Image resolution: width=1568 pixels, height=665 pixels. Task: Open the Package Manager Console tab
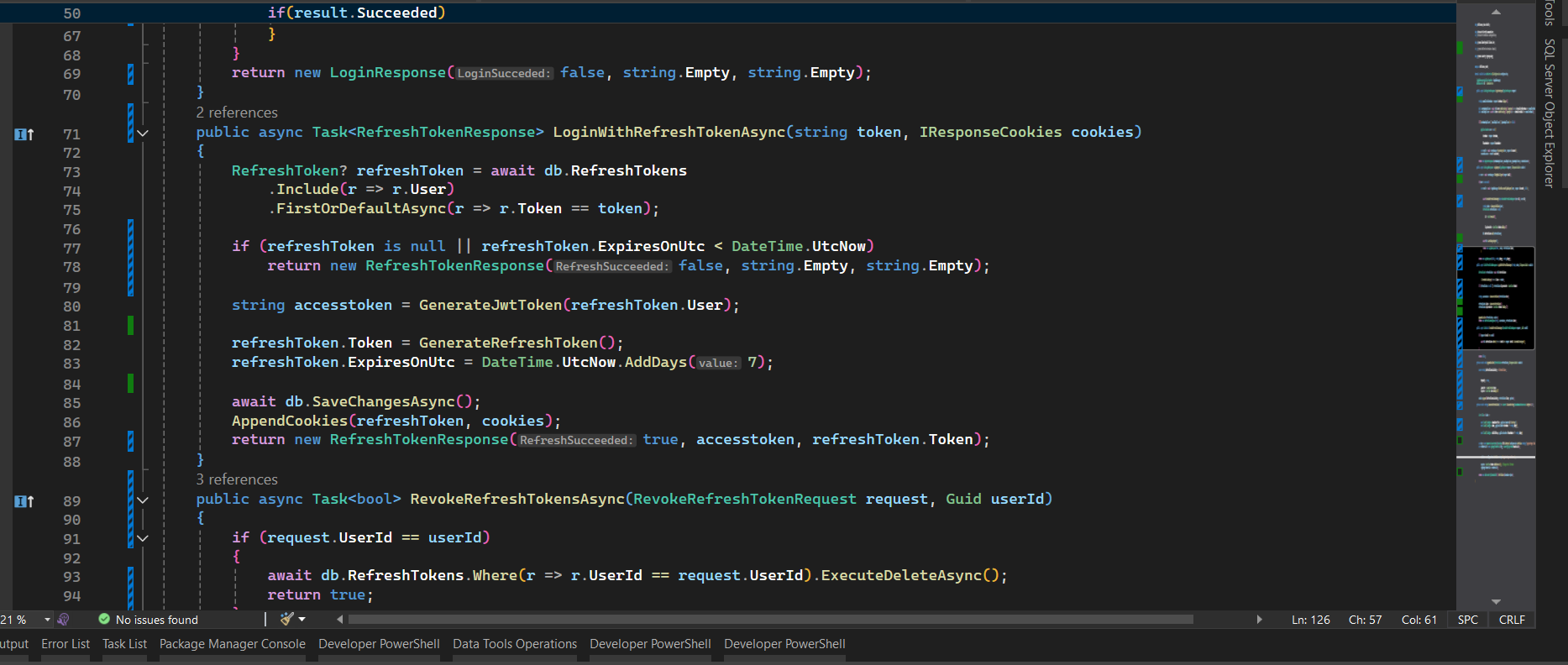(233, 644)
